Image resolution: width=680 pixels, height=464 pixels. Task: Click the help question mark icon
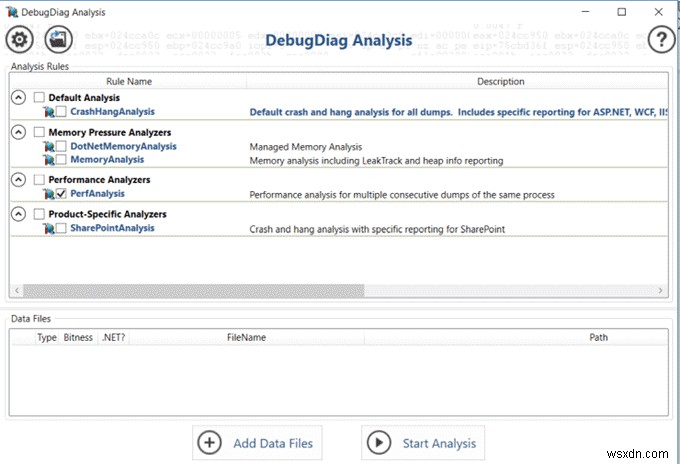coord(661,40)
